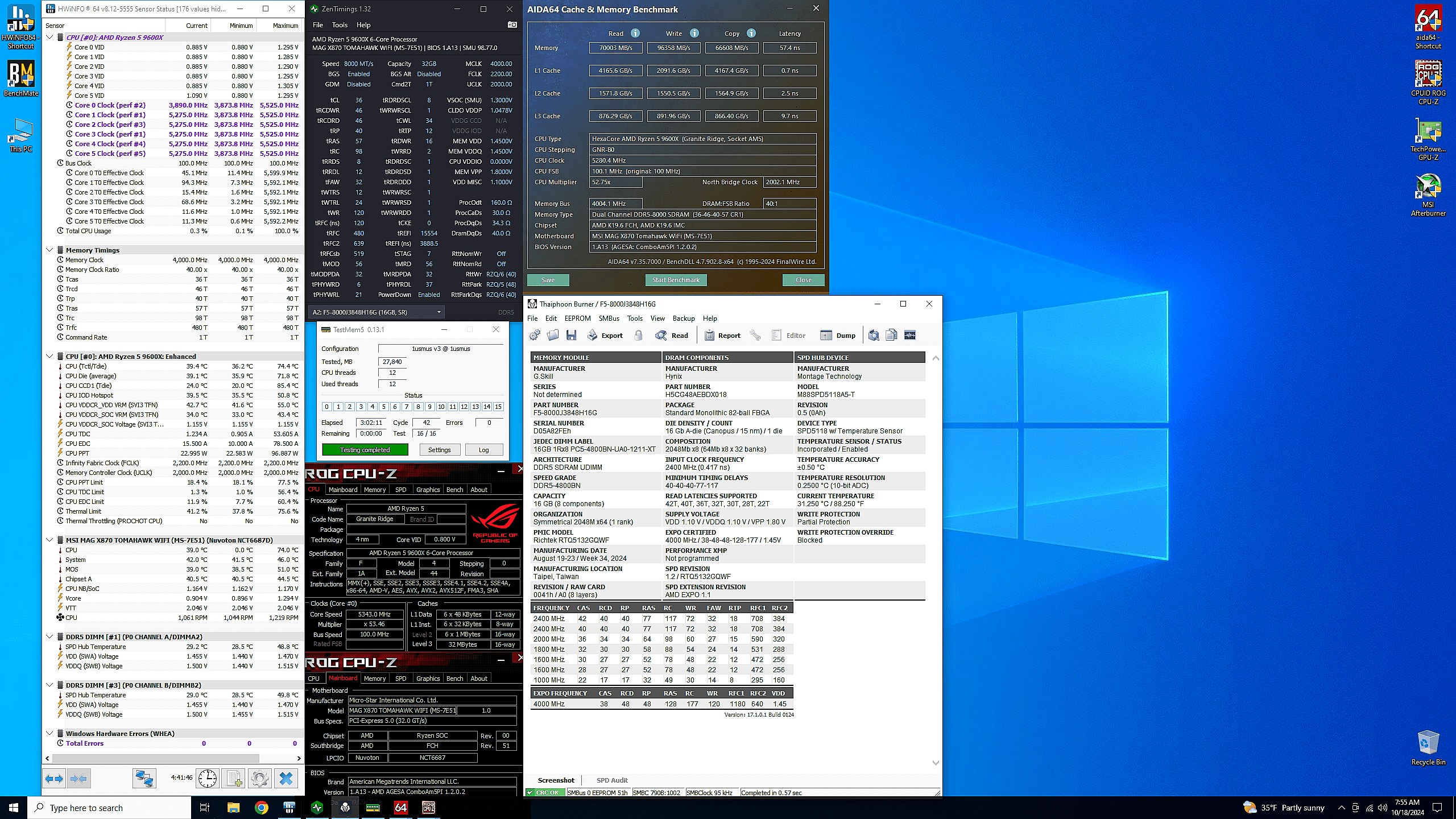Click the Close button in AIDA64 benchmark
Screen dimensions: 1456x819
pyautogui.click(x=803, y=280)
